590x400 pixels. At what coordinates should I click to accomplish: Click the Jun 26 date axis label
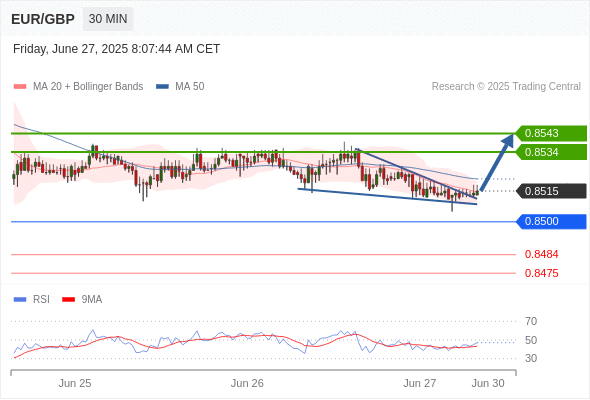point(247,383)
